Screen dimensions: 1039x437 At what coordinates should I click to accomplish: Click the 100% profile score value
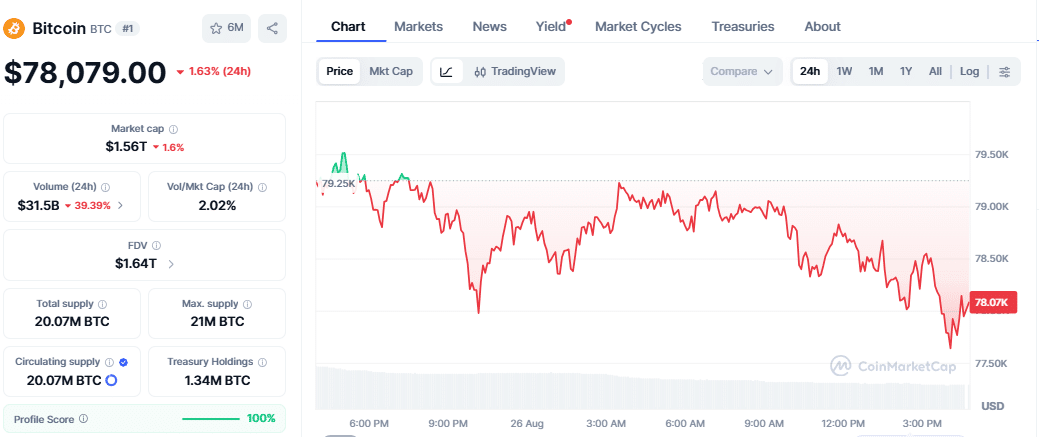[261, 419]
